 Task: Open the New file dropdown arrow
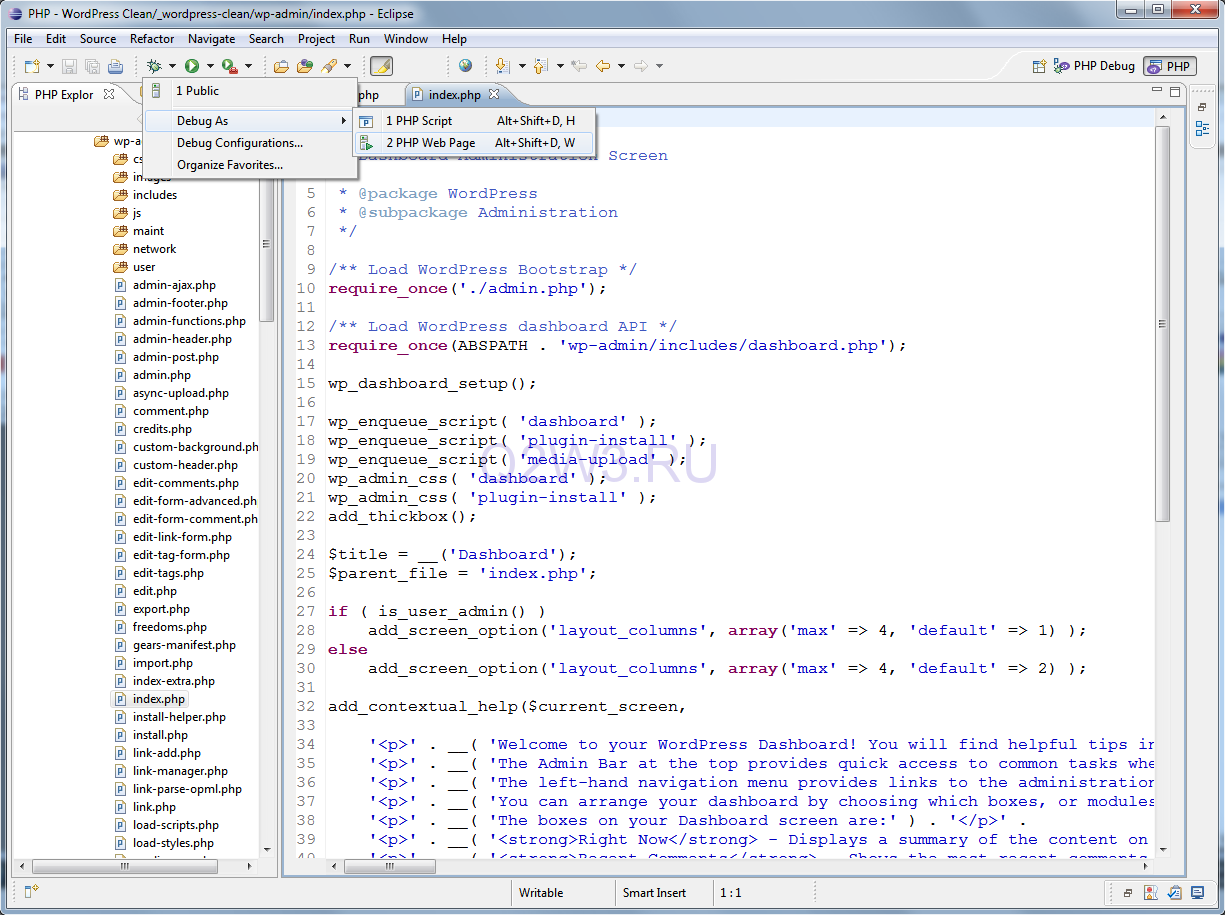point(50,67)
